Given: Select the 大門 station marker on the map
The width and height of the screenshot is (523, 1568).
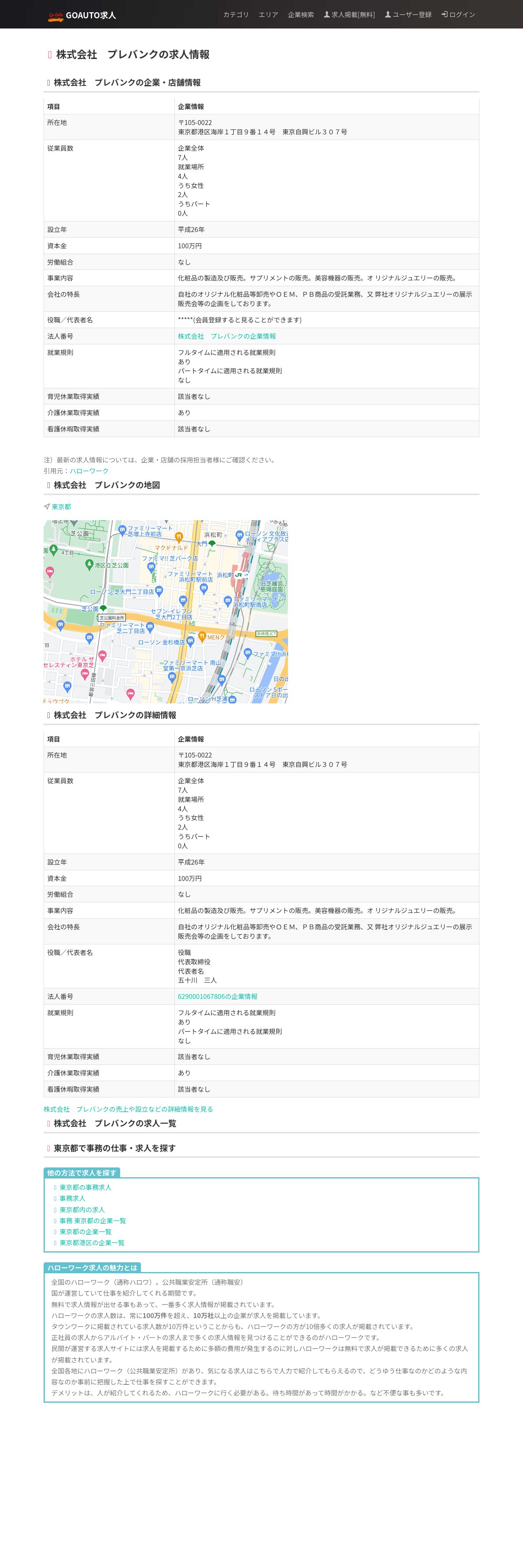Looking at the screenshot, I should 212,543.
